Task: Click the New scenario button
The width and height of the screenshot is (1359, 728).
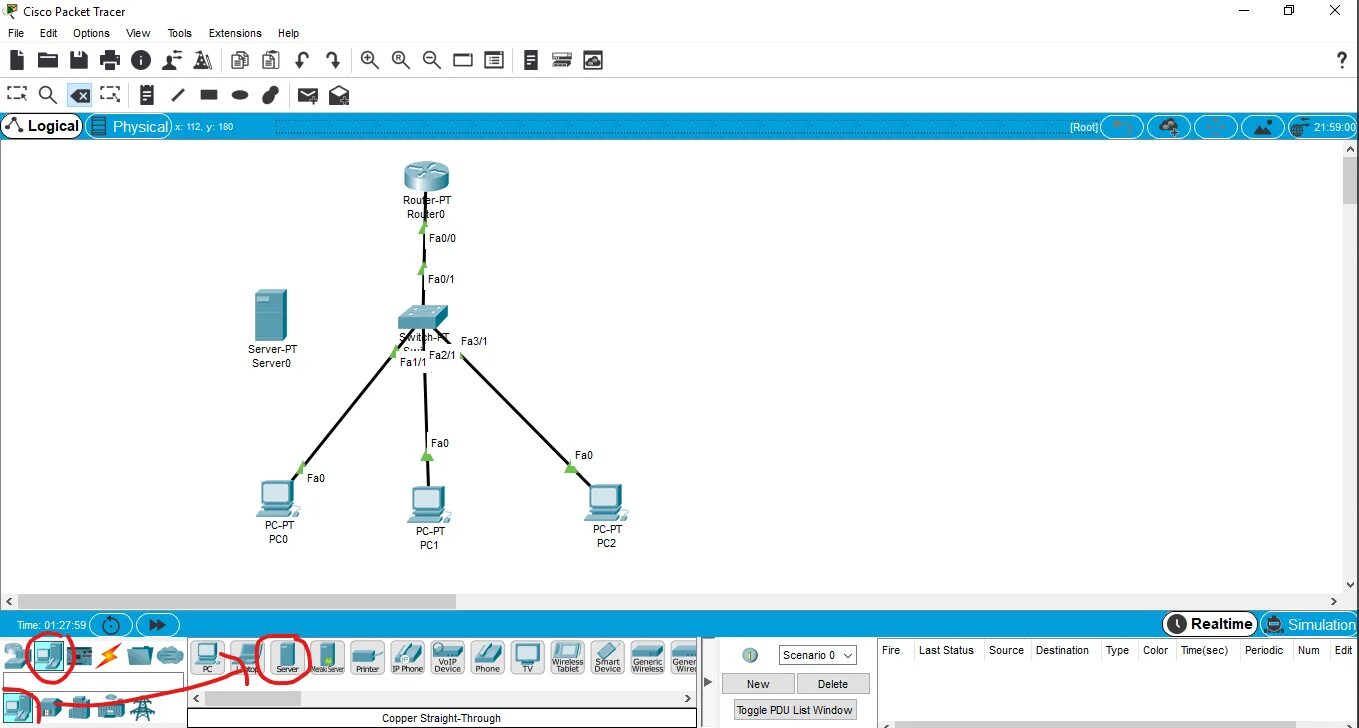Action: tap(758, 684)
